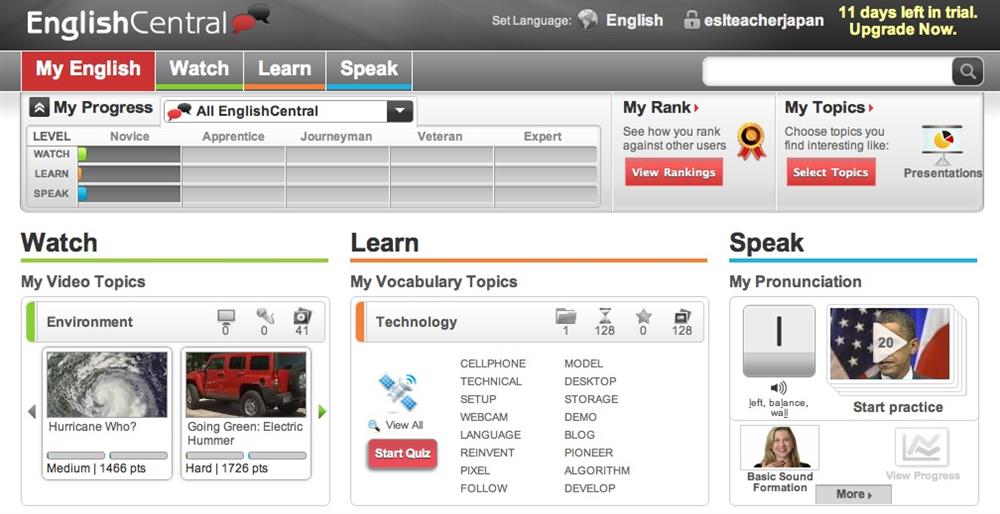Click the word TECHNICAL
The image size is (1000, 514).
click(491, 381)
